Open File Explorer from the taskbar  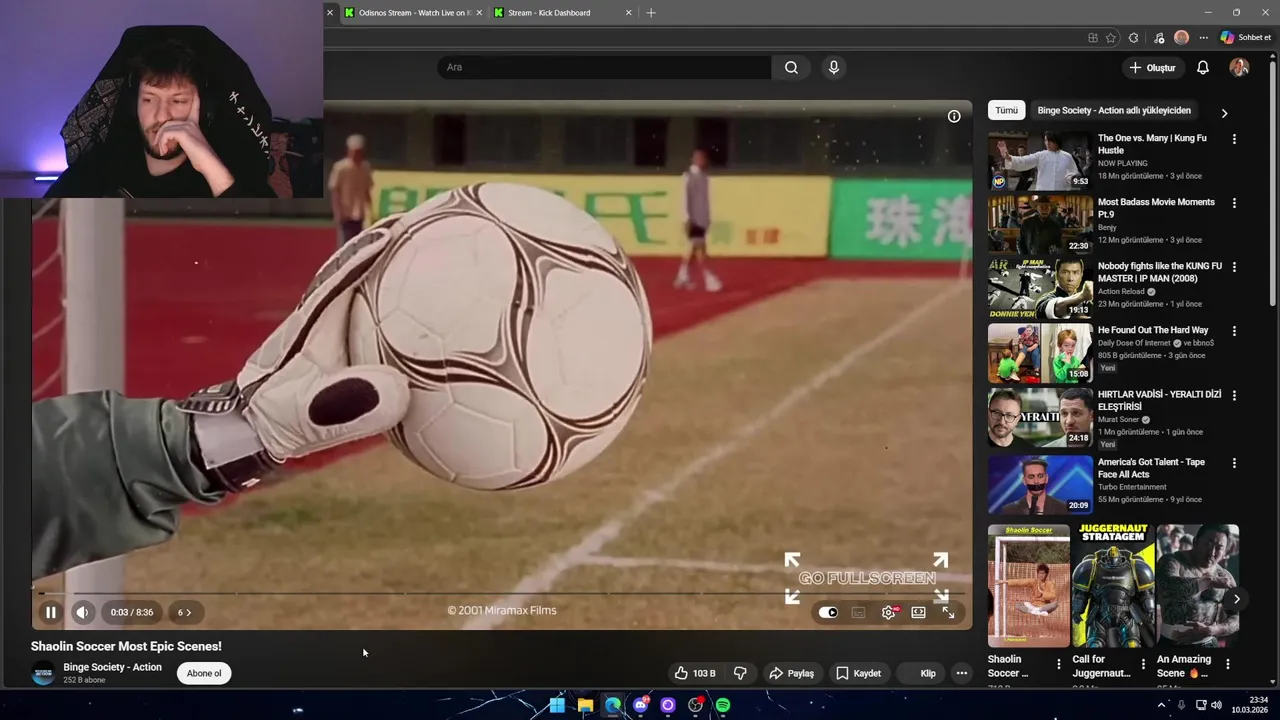click(x=585, y=705)
